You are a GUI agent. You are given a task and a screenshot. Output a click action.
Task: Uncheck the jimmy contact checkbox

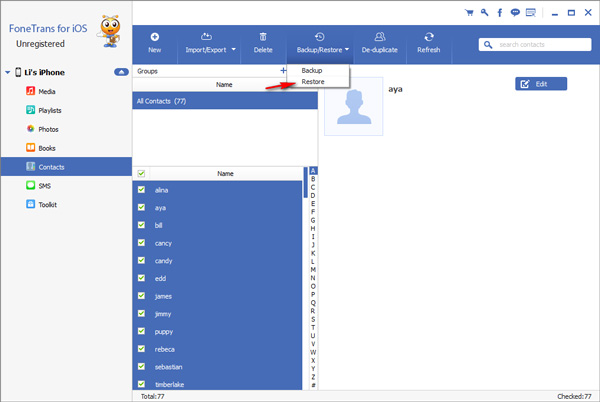point(141,313)
